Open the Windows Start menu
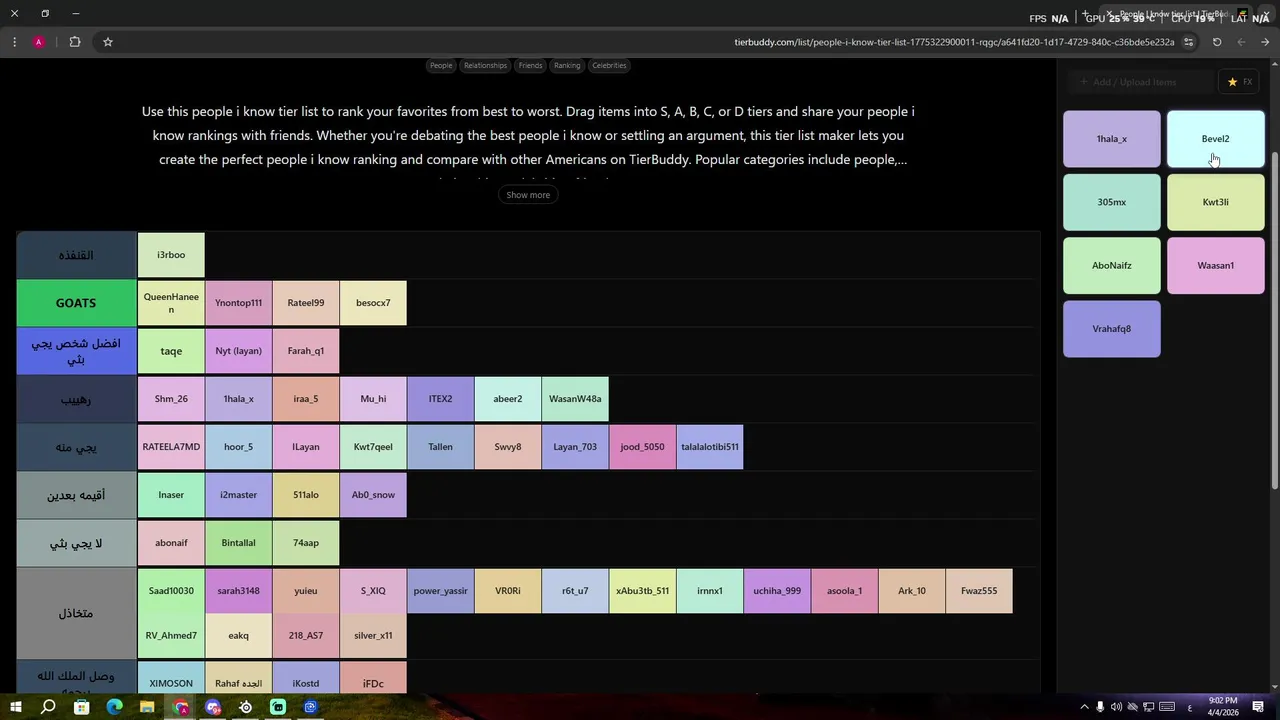 point(16,707)
